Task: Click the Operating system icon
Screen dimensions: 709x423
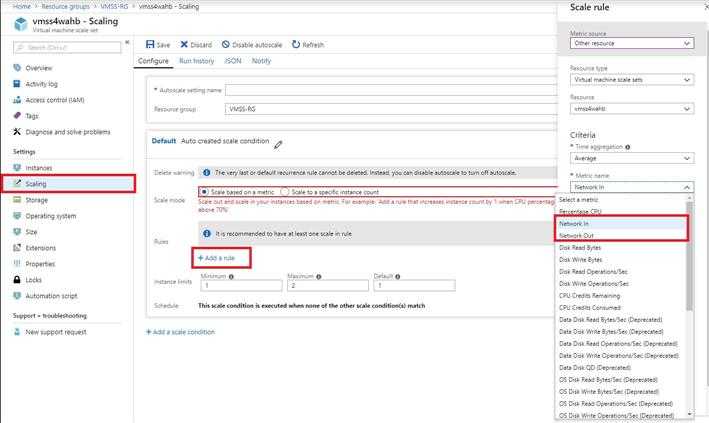Action: click(x=17, y=216)
